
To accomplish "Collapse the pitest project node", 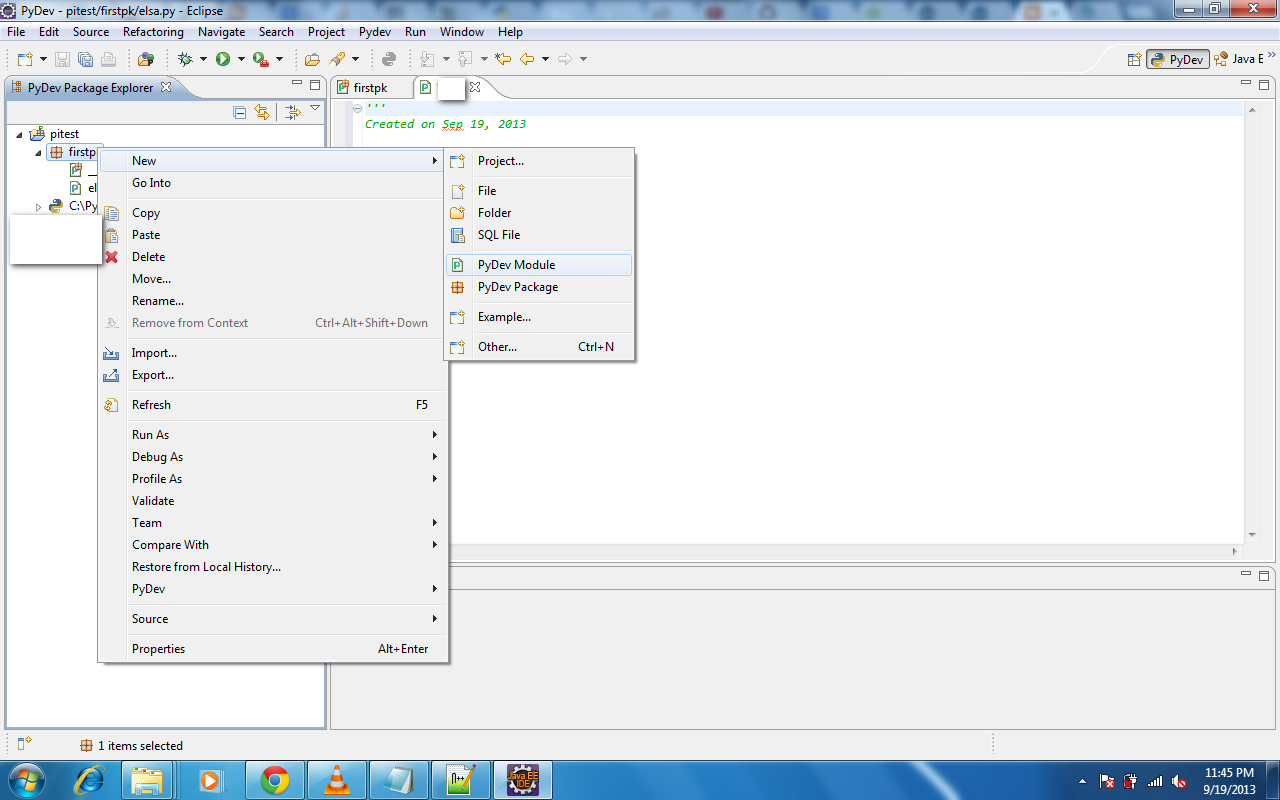I will pos(18,133).
